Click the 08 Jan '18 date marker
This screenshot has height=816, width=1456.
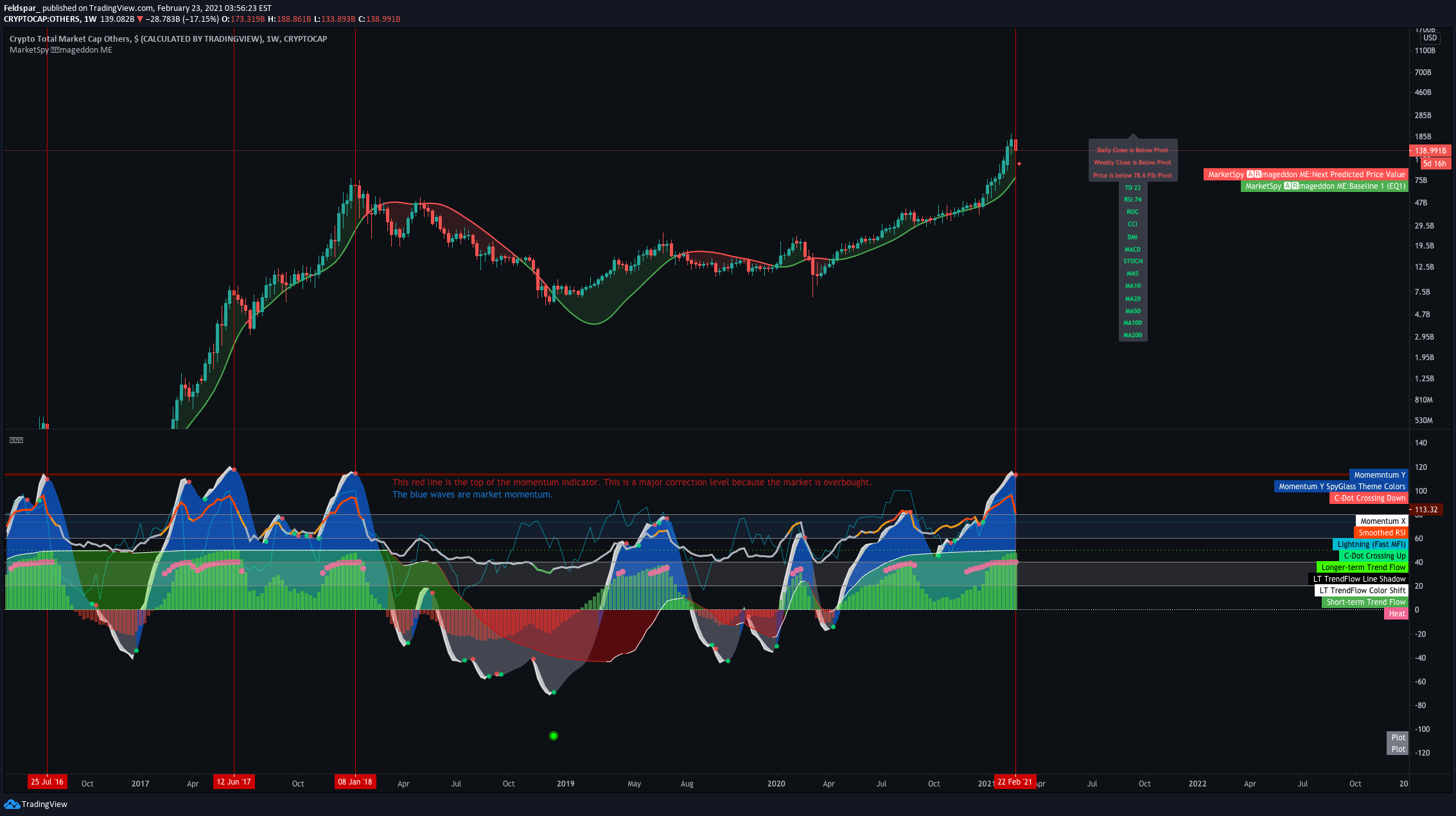coord(355,782)
